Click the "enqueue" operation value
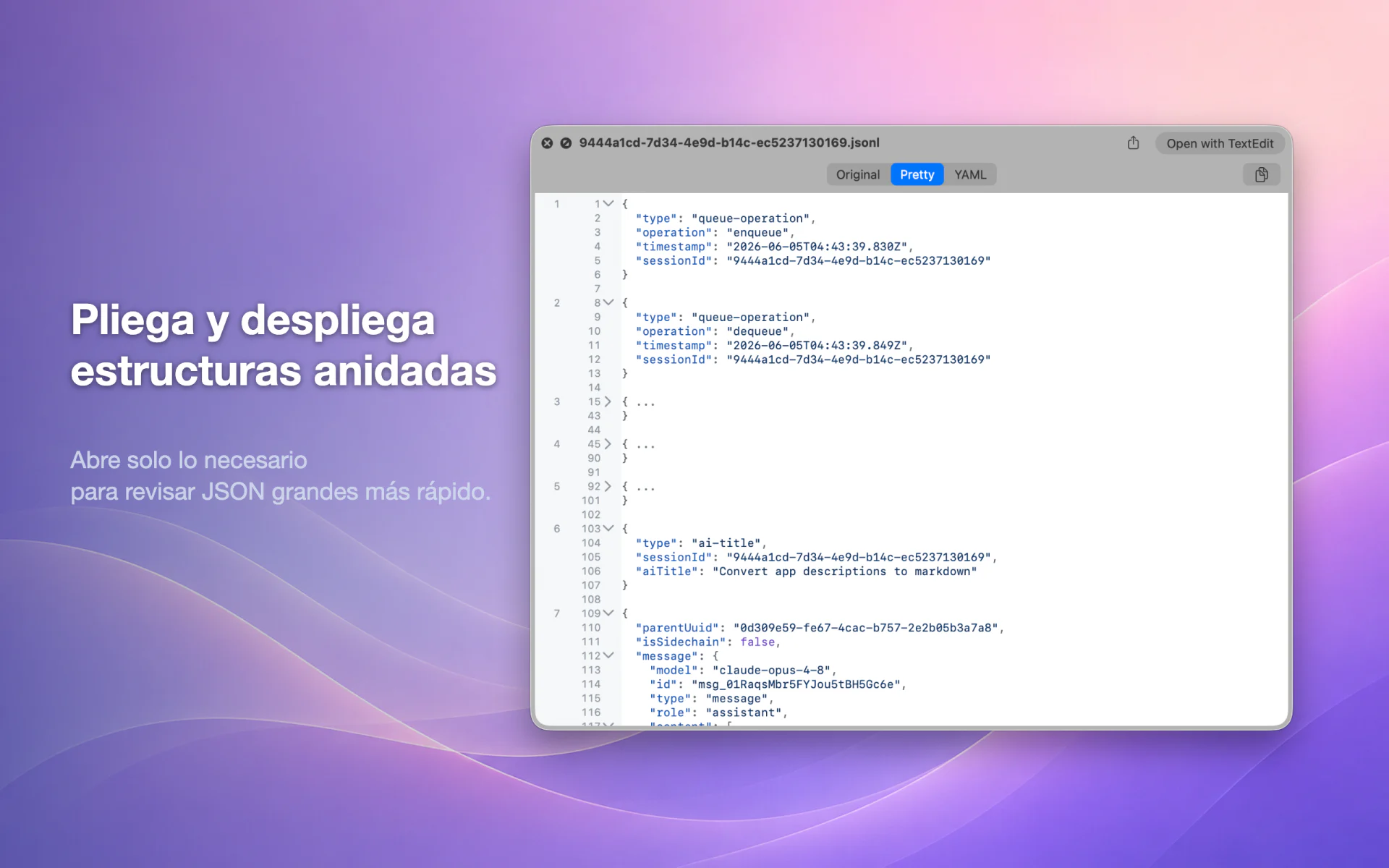The width and height of the screenshot is (1389, 868). tap(757, 233)
